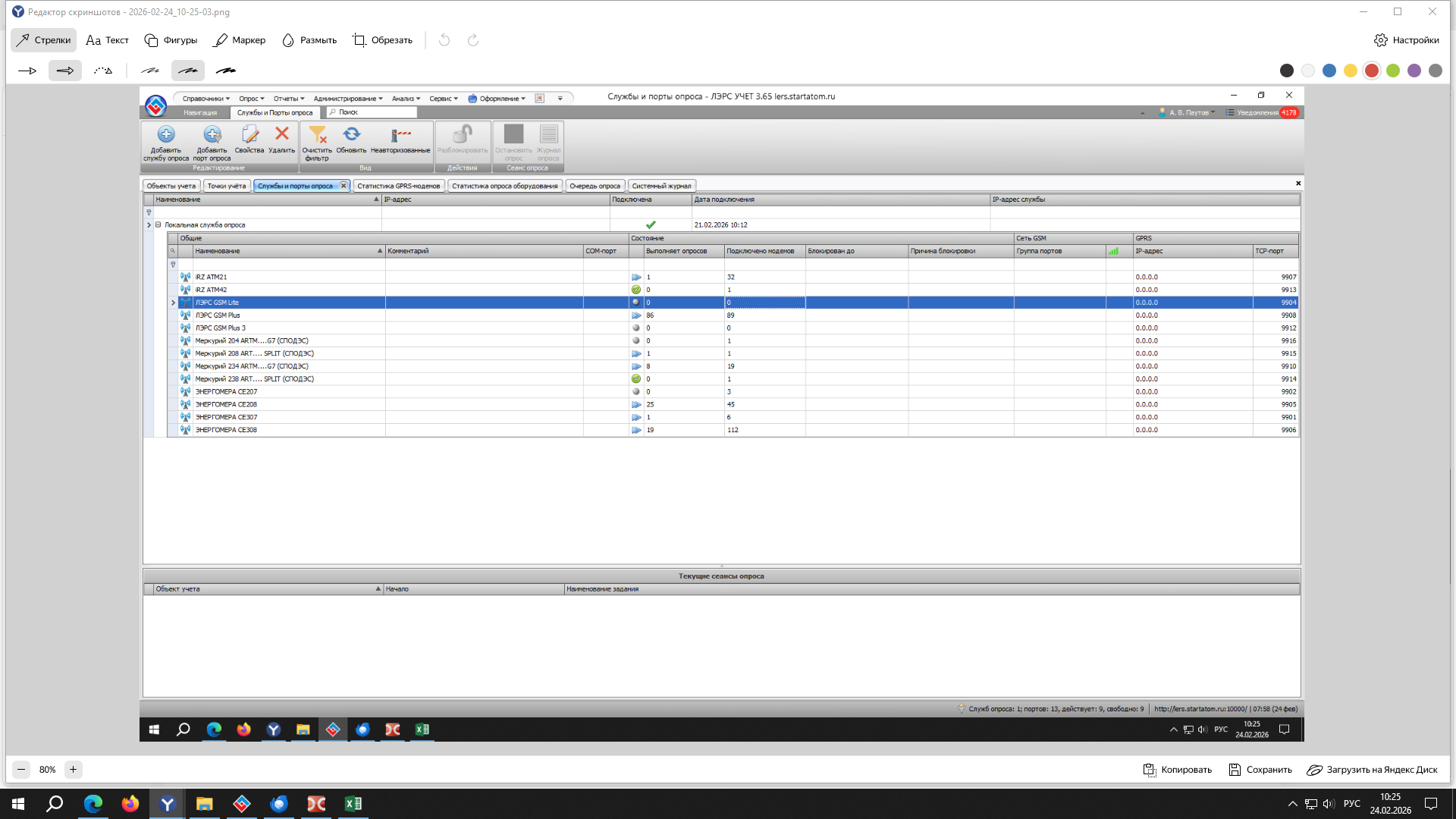Click the undo arrow icon
Image resolution: width=1456 pixels, height=819 pixels.
444,40
